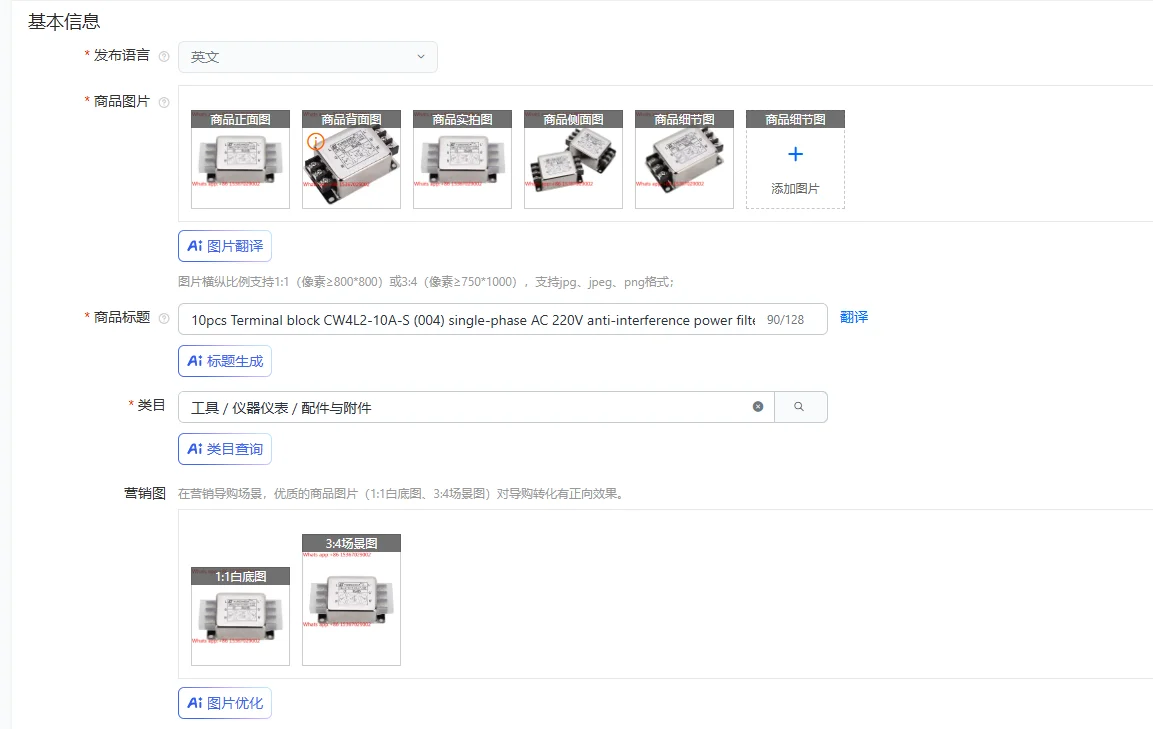Click the image format hint text about jpg, jpeg, png
This screenshot has width=1153, height=729.
click(426, 282)
